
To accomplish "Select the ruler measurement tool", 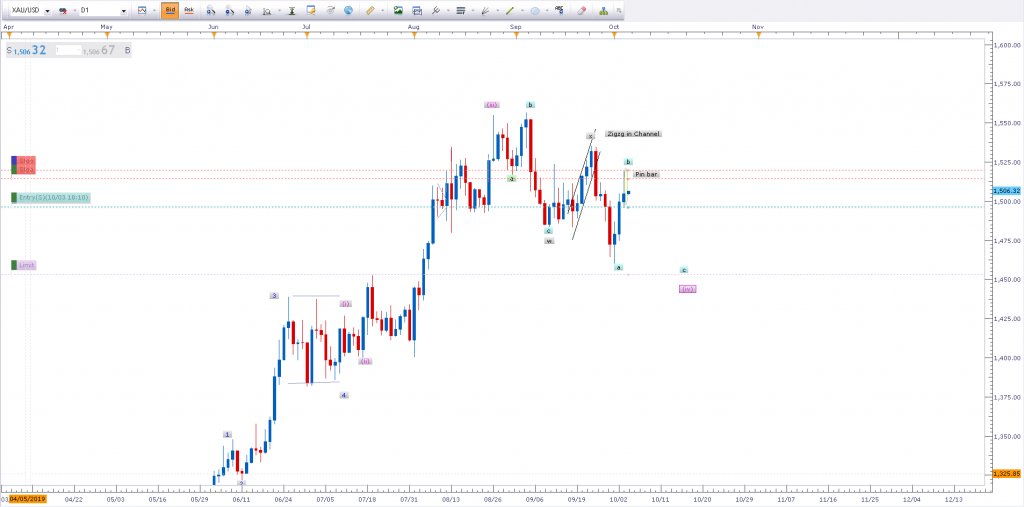I will (x=370, y=10).
